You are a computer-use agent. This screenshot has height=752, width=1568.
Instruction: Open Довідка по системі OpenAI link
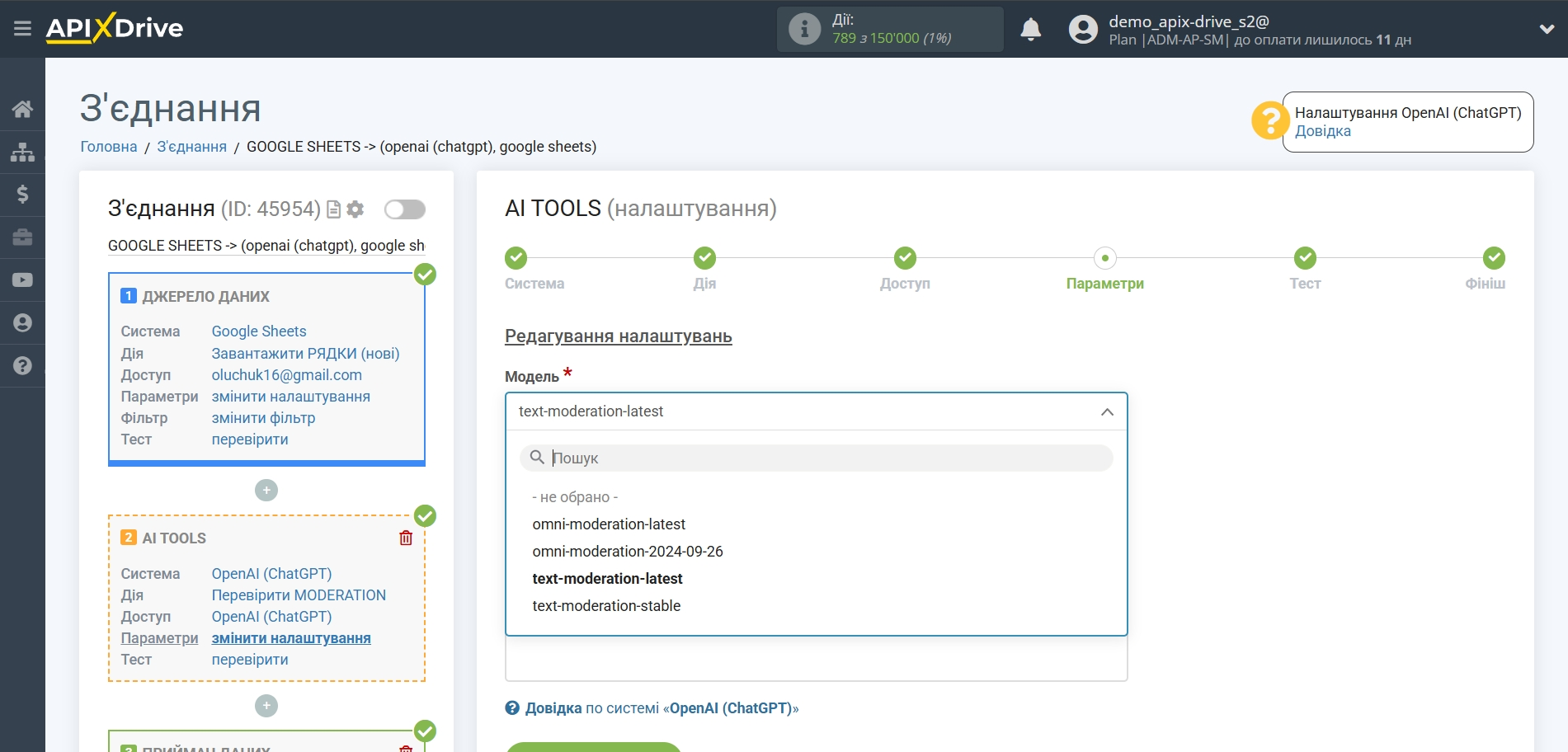[x=662, y=708]
